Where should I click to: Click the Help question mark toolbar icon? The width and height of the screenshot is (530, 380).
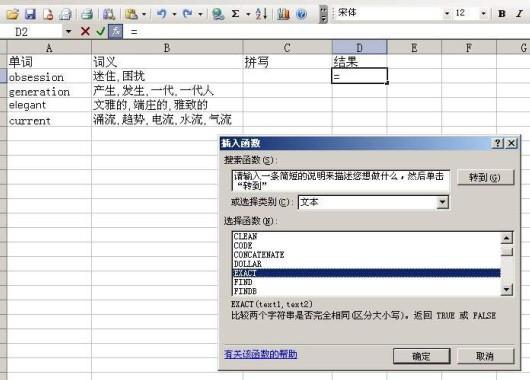301,14
